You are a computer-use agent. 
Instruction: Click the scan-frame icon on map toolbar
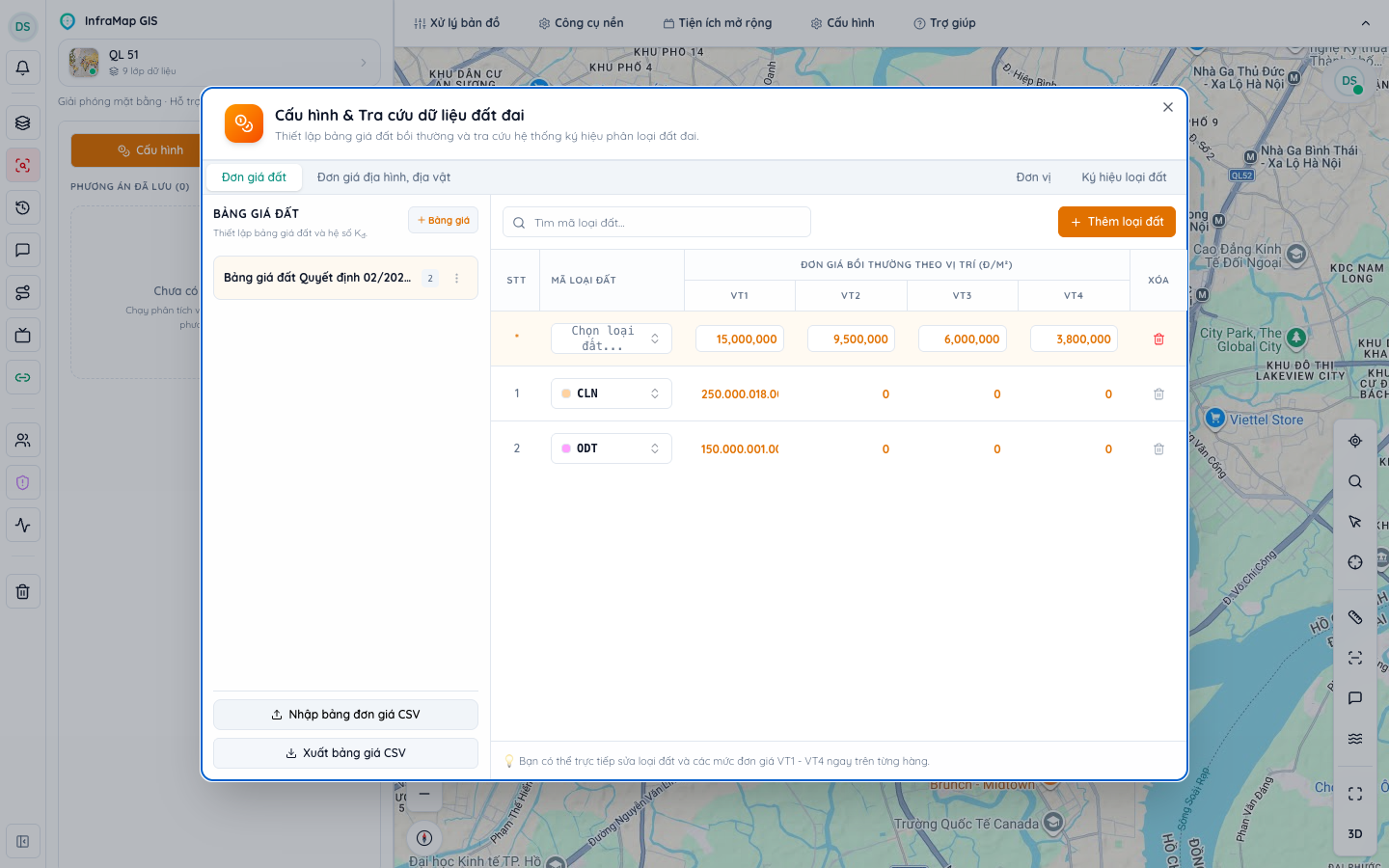[x=1355, y=658]
